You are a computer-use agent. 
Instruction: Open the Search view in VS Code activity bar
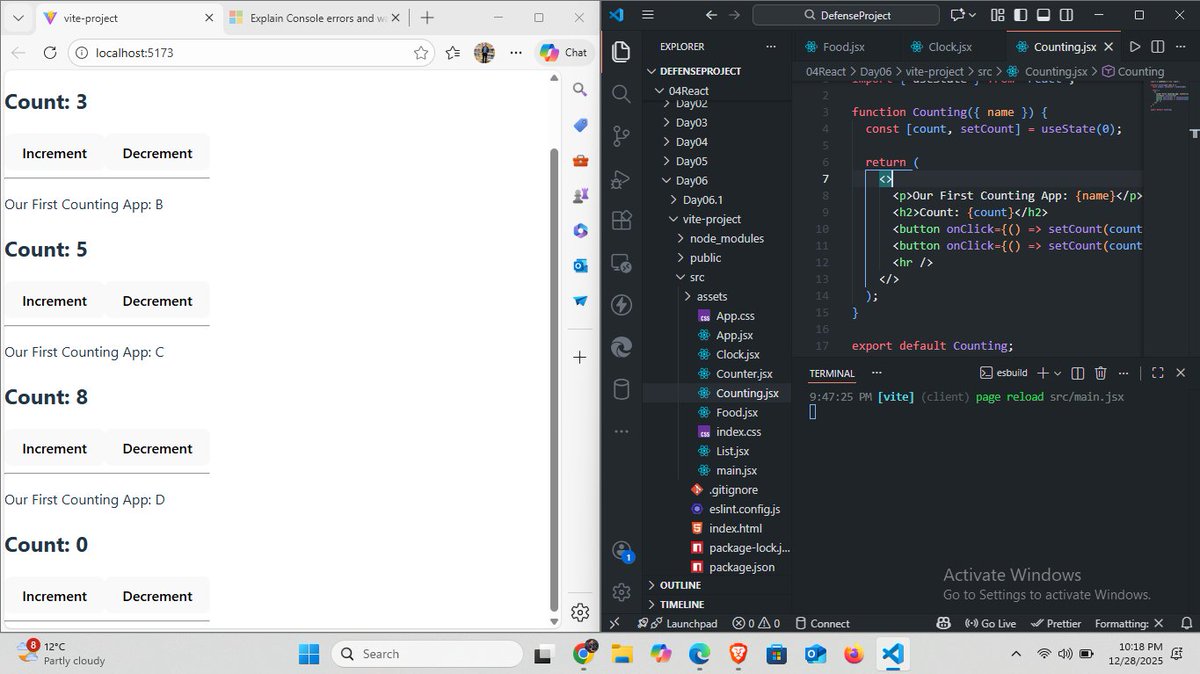(x=621, y=94)
